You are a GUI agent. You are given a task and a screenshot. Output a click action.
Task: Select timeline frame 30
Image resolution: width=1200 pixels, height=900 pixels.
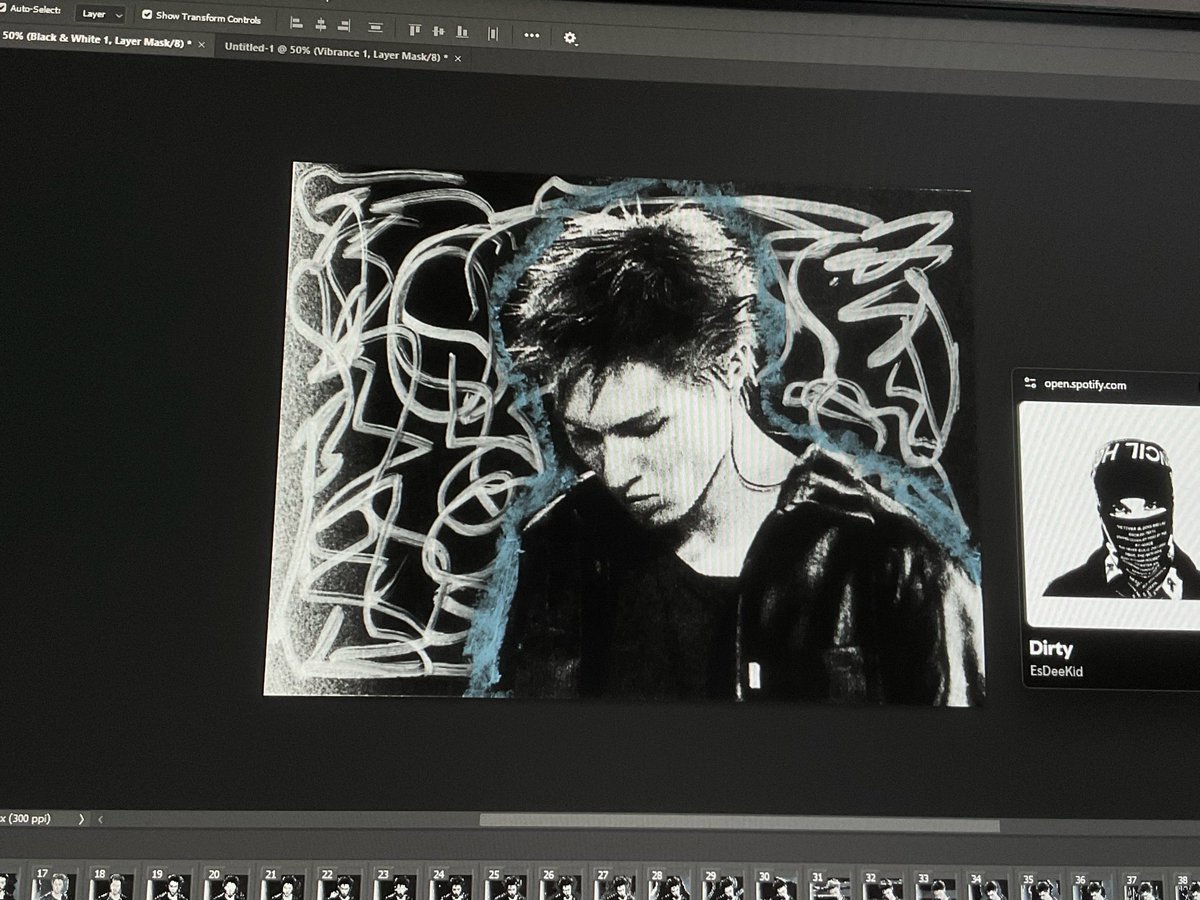[x=777, y=886]
